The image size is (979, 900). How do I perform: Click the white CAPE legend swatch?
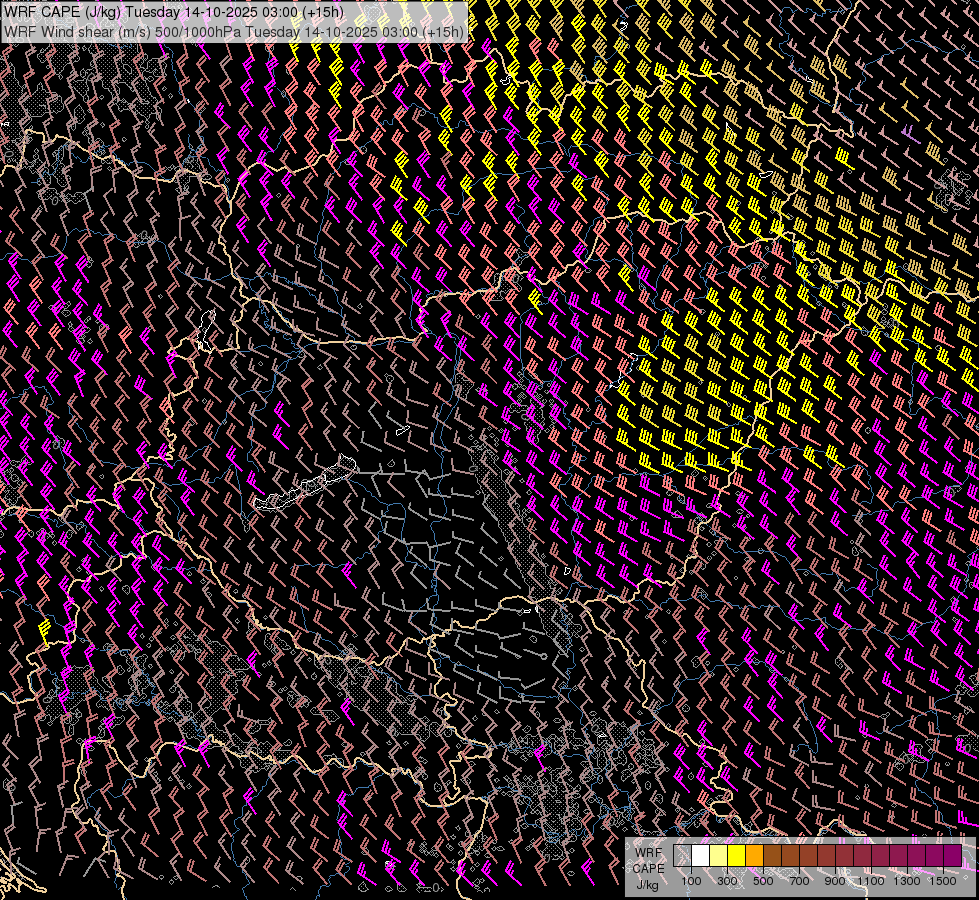tap(701, 856)
